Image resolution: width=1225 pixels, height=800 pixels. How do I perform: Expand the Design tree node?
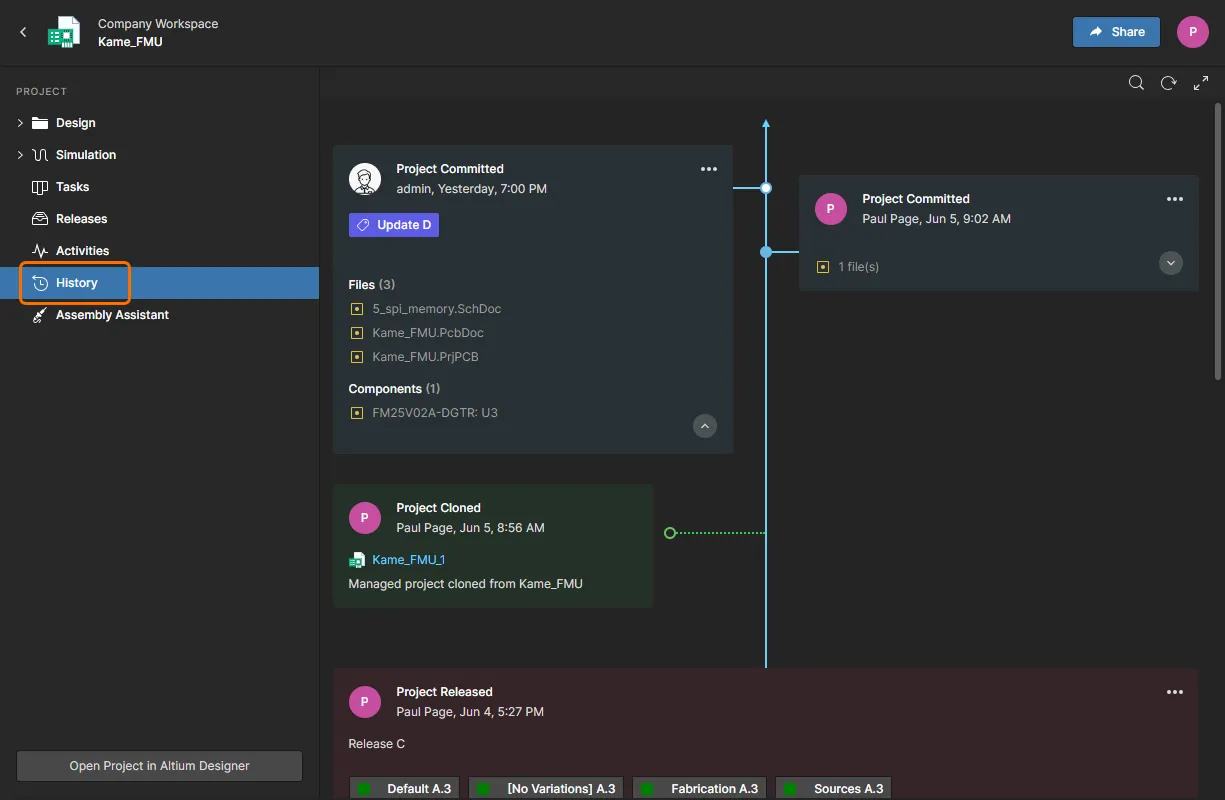point(20,123)
